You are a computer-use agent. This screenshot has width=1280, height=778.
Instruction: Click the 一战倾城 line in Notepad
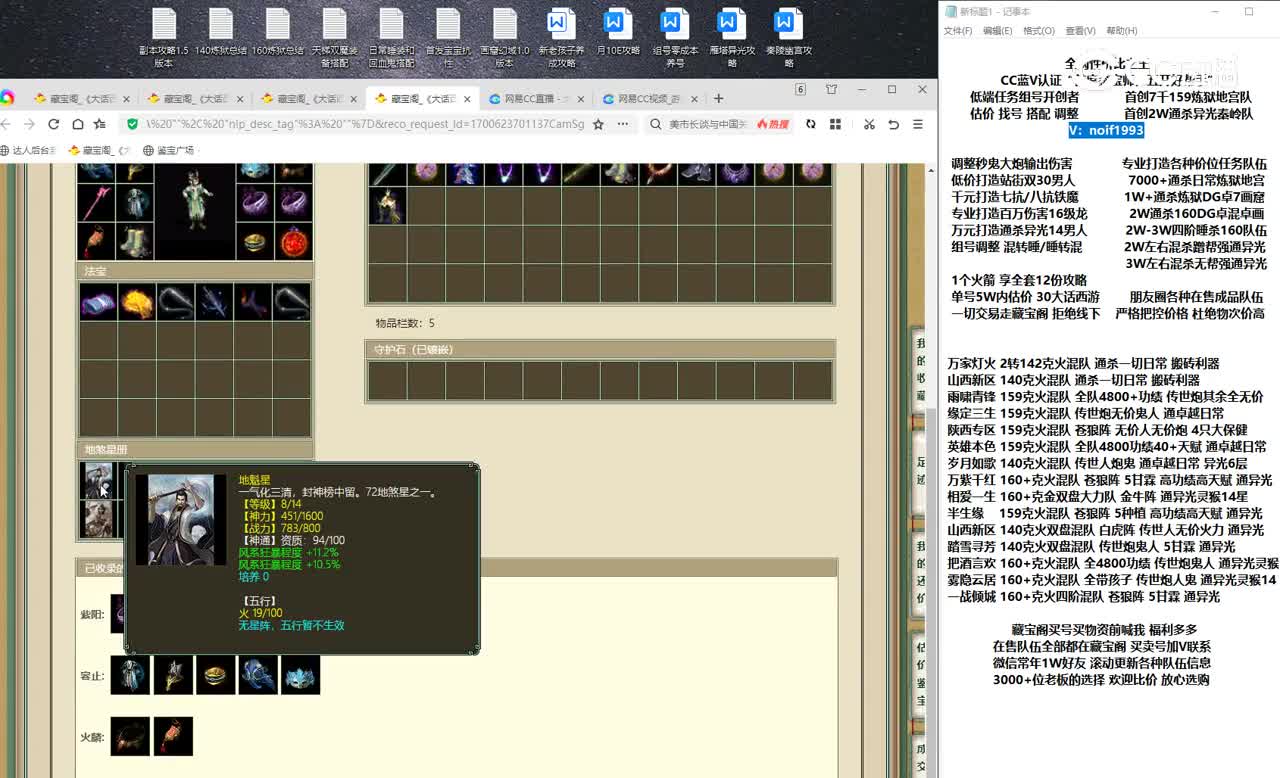[1083, 596]
